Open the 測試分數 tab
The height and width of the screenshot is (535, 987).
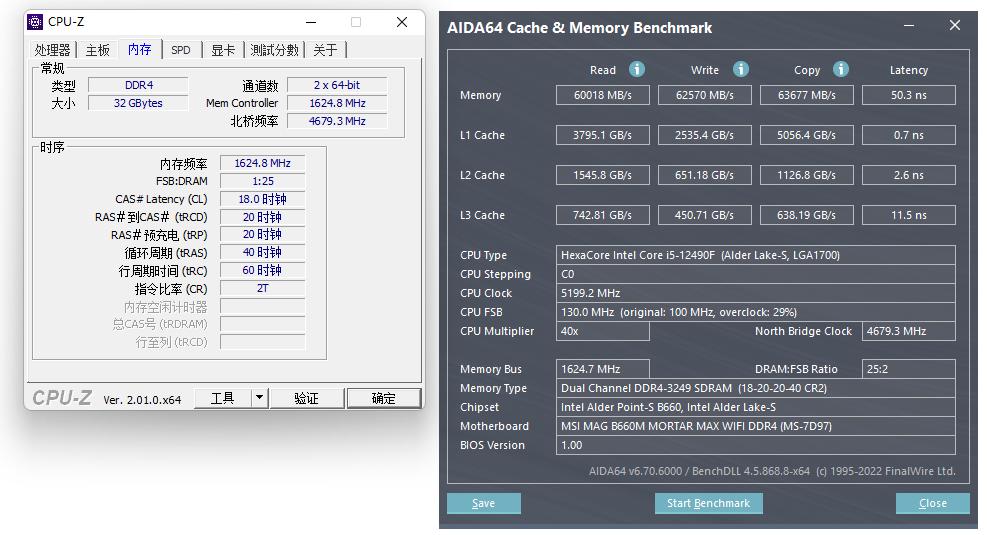click(x=274, y=50)
